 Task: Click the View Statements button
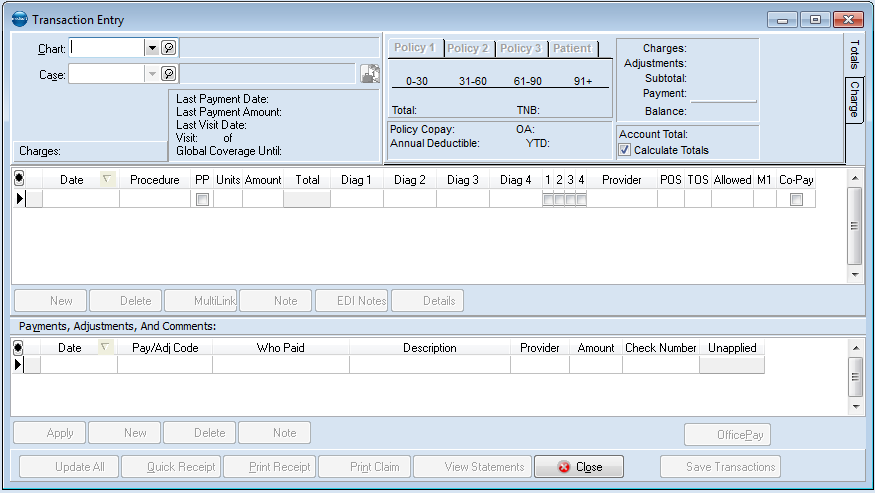473,467
